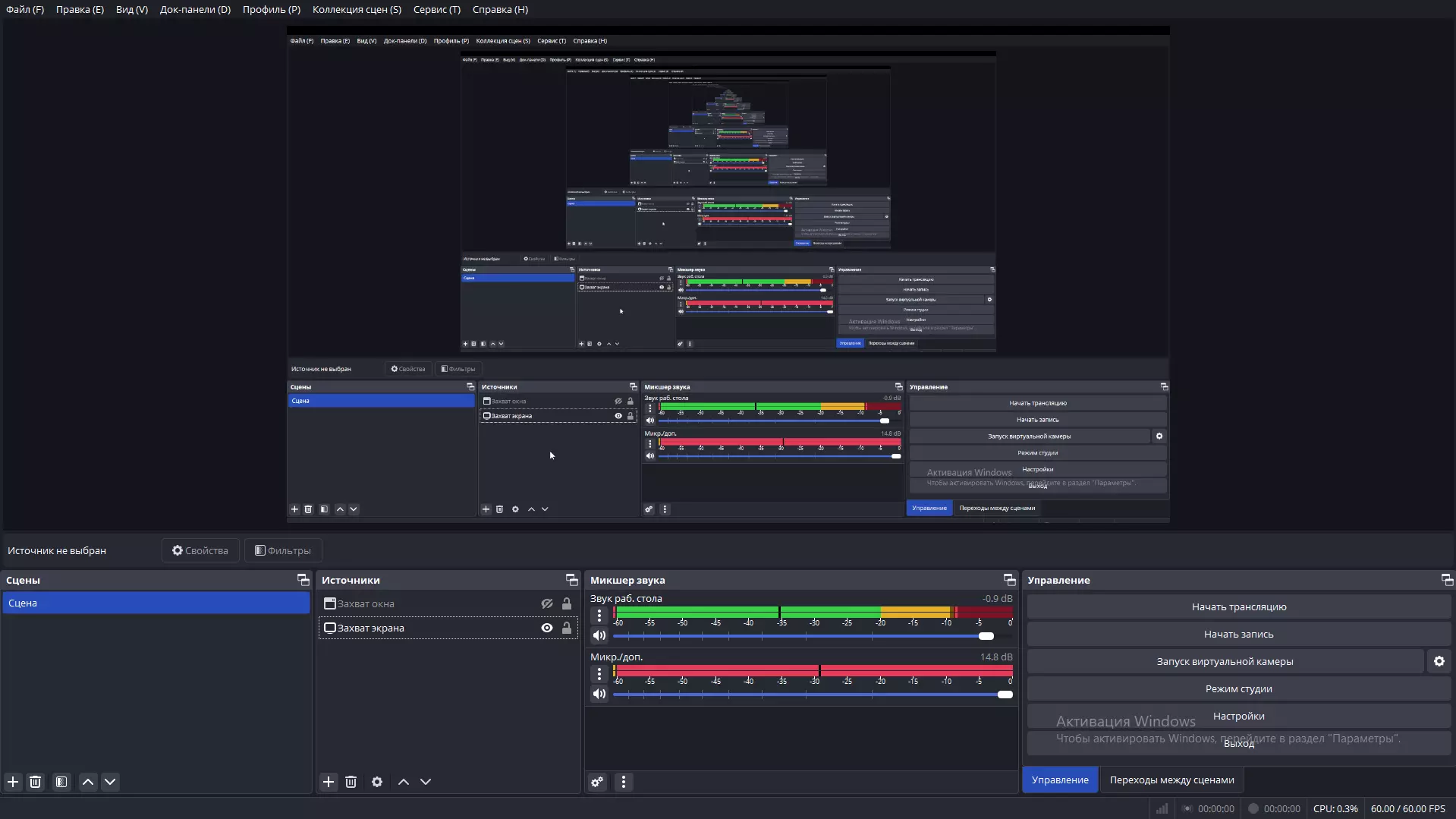Add a new scene with plus icon
Viewport: 1456px width, 819px height.
[x=13, y=782]
